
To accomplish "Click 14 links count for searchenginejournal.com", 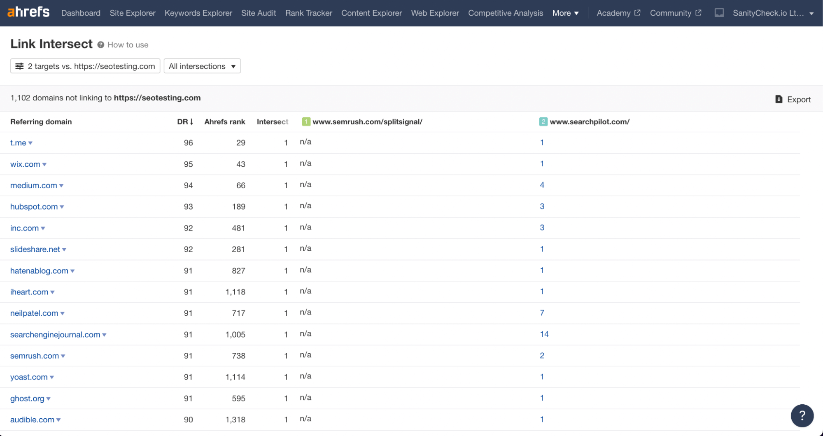I will pos(544,334).
